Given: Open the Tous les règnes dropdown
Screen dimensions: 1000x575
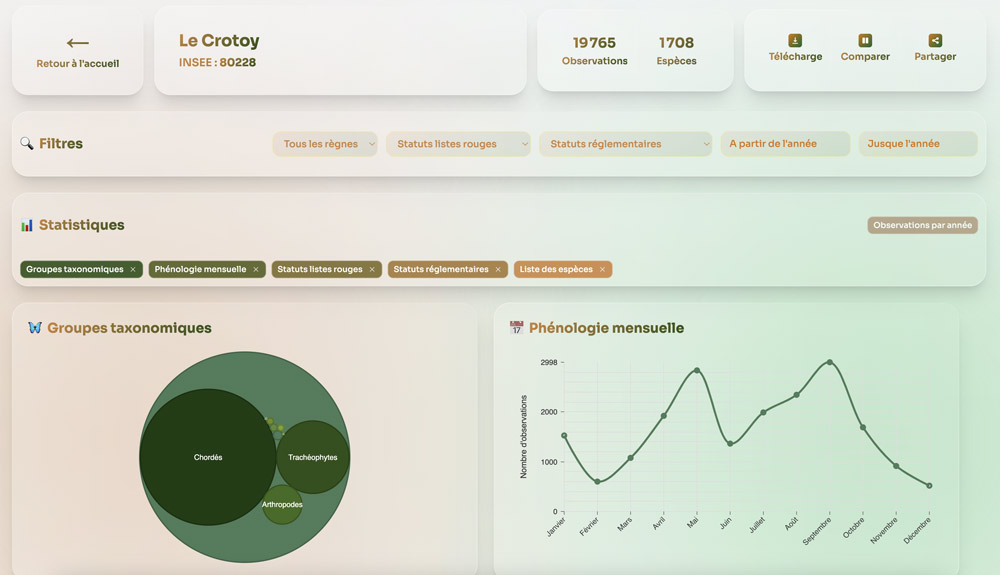Looking at the screenshot, I should tap(325, 144).
